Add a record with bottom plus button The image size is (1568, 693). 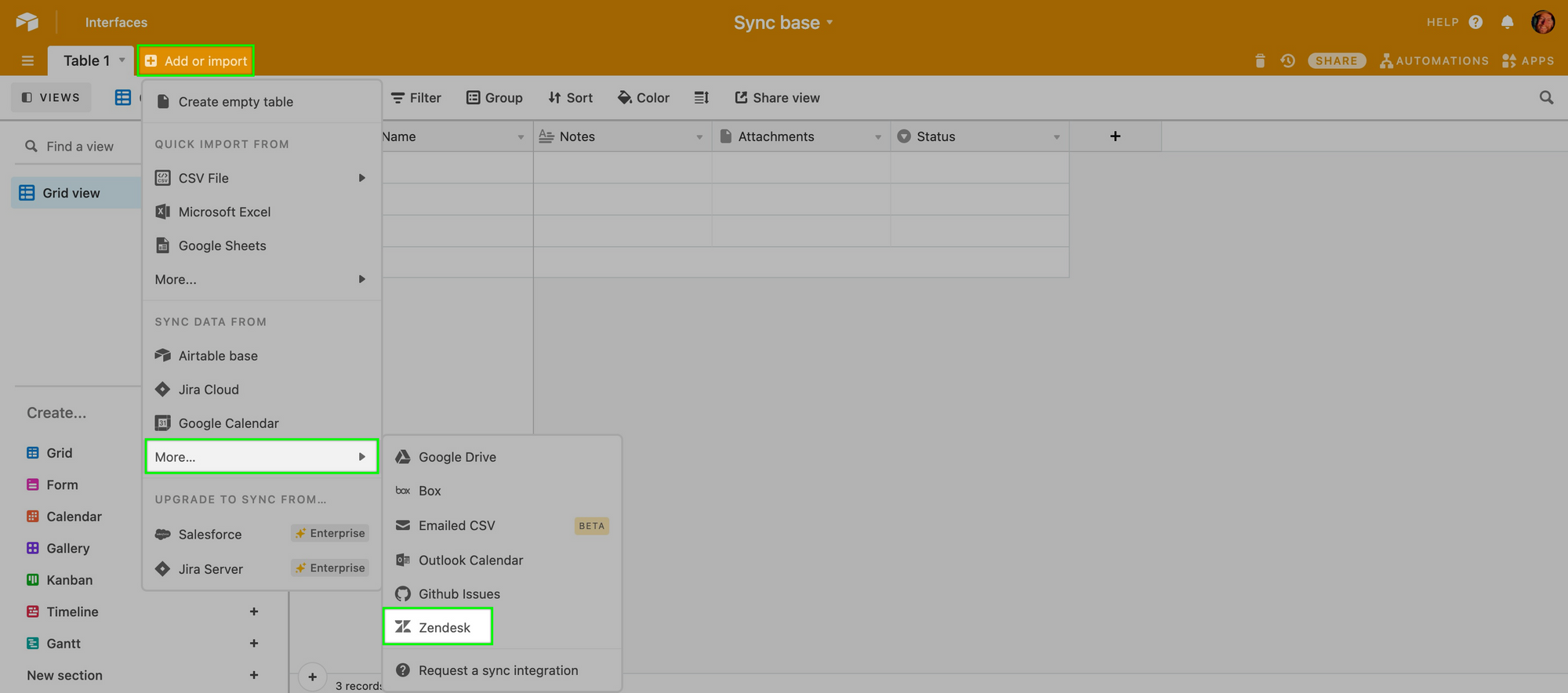click(x=312, y=677)
